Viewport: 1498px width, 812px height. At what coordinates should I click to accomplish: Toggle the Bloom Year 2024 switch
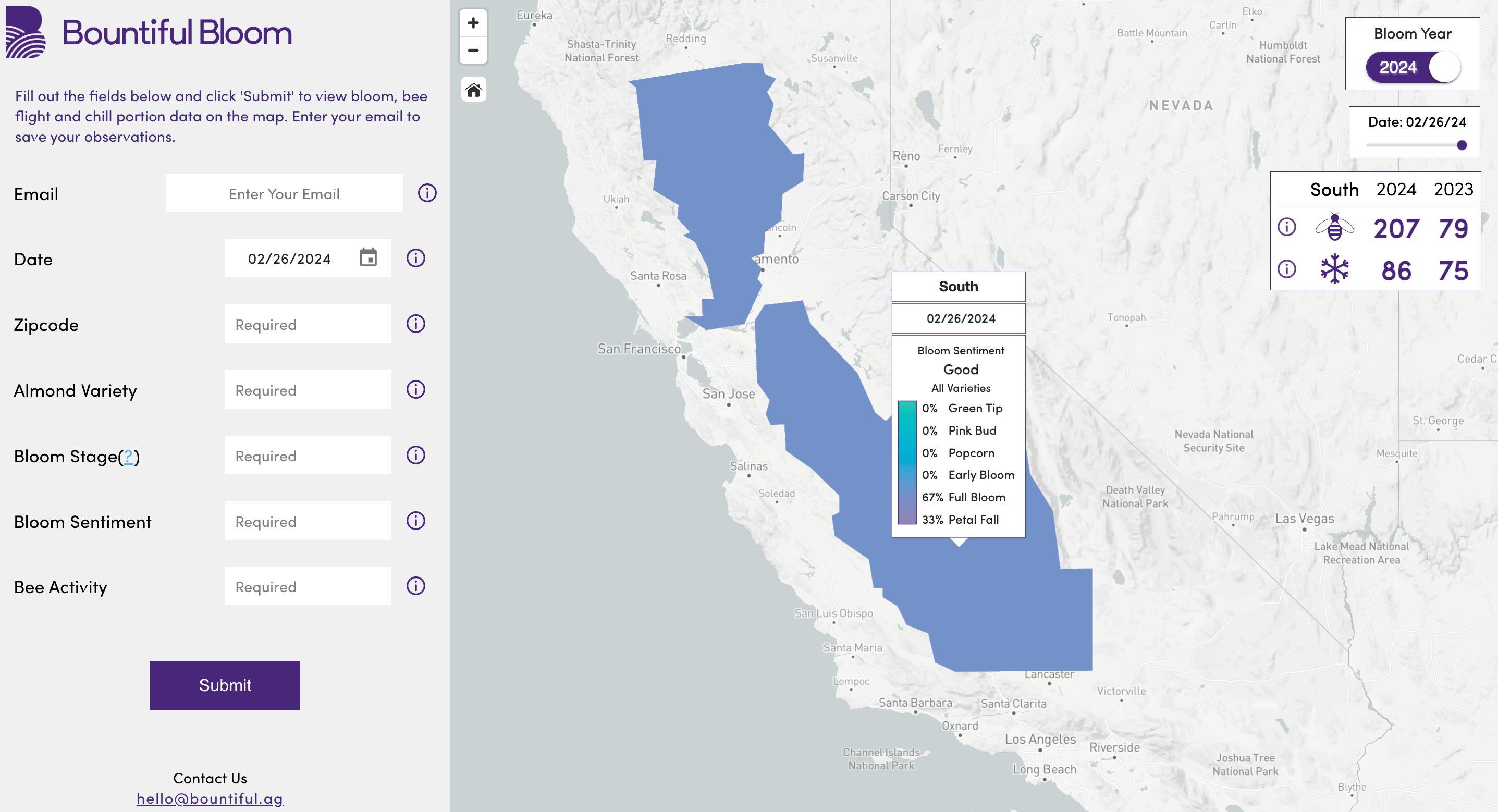(1413, 67)
